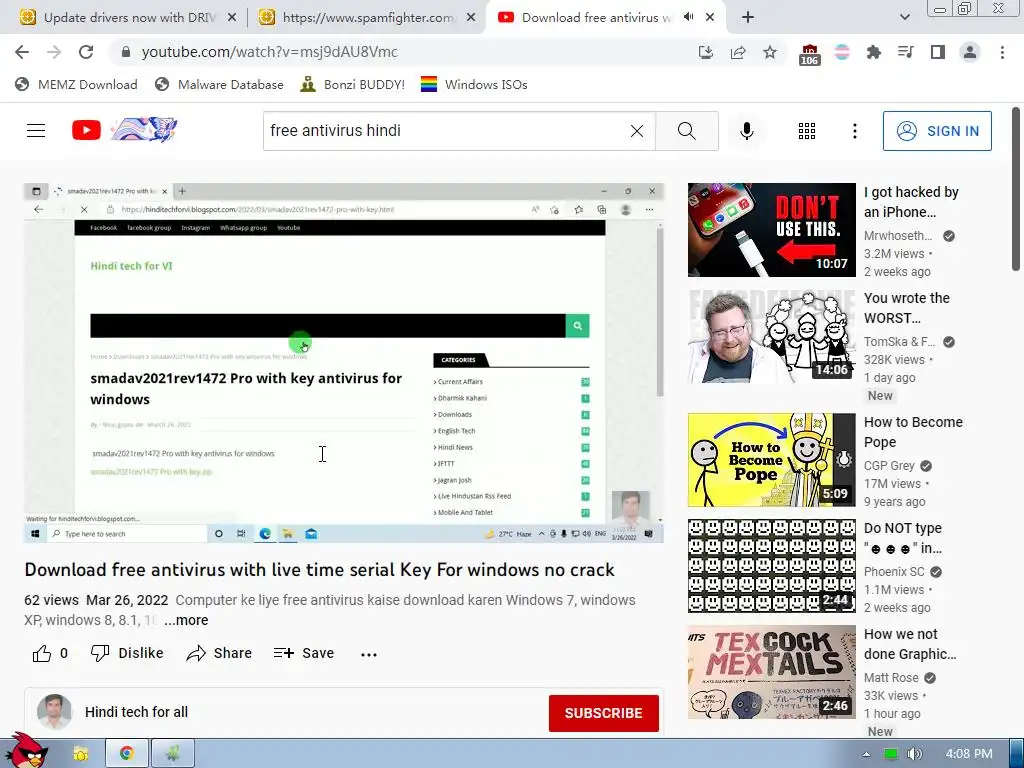The width and height of the screenshot is (1024, 768).
Task: Open the YouTube apps grid
Action: point(807,131)
